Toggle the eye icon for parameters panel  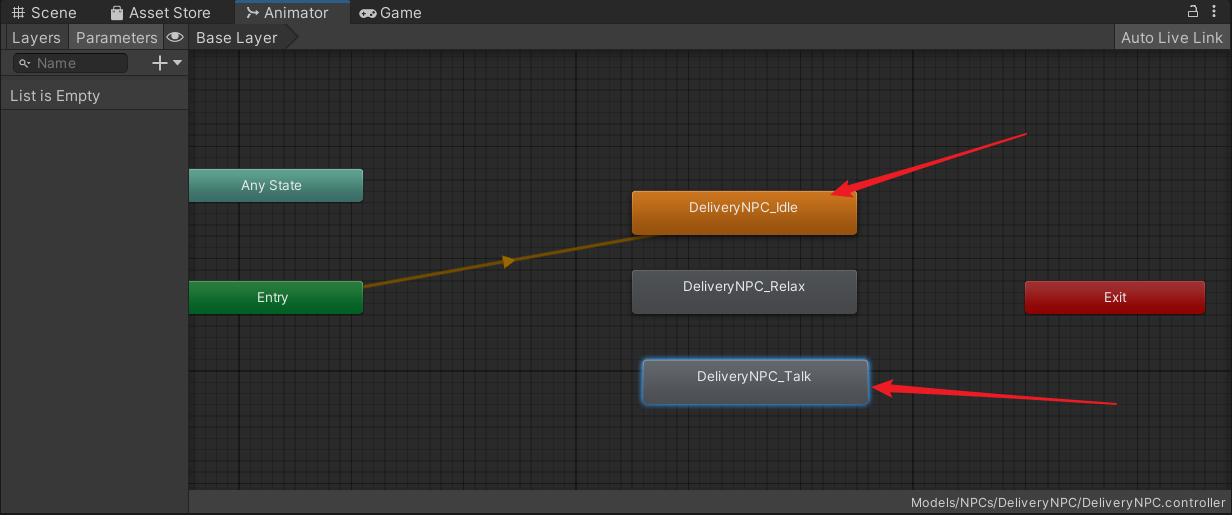[175, 37]
